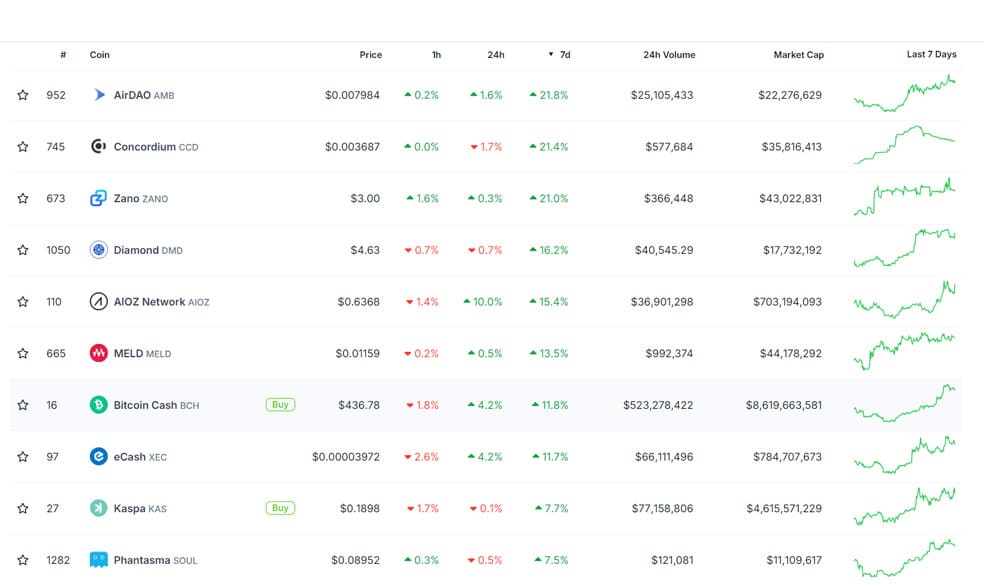Open AIOZ Network coin page
Image resolution: width=984 pixels, height=584 pixels.
click(x=161, y=302)
